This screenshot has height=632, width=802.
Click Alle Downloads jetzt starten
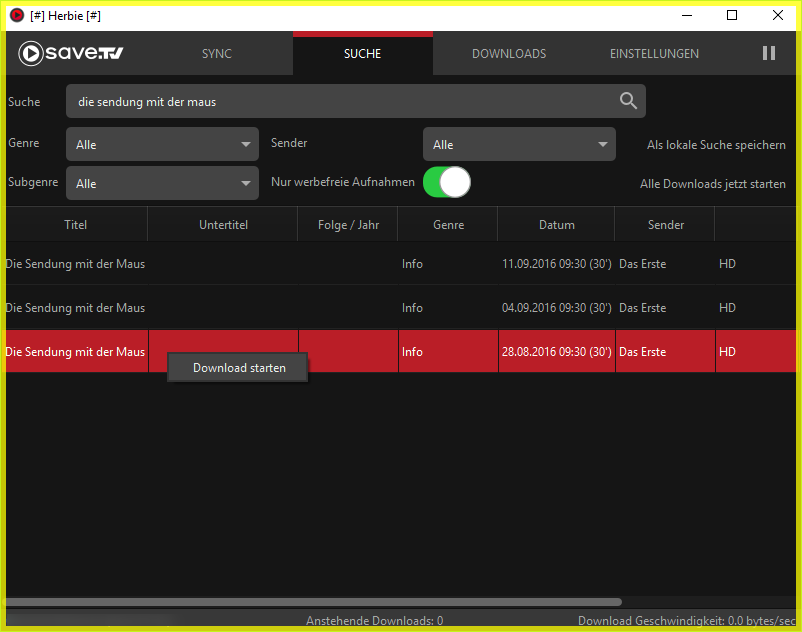click(x=712, y=184)
